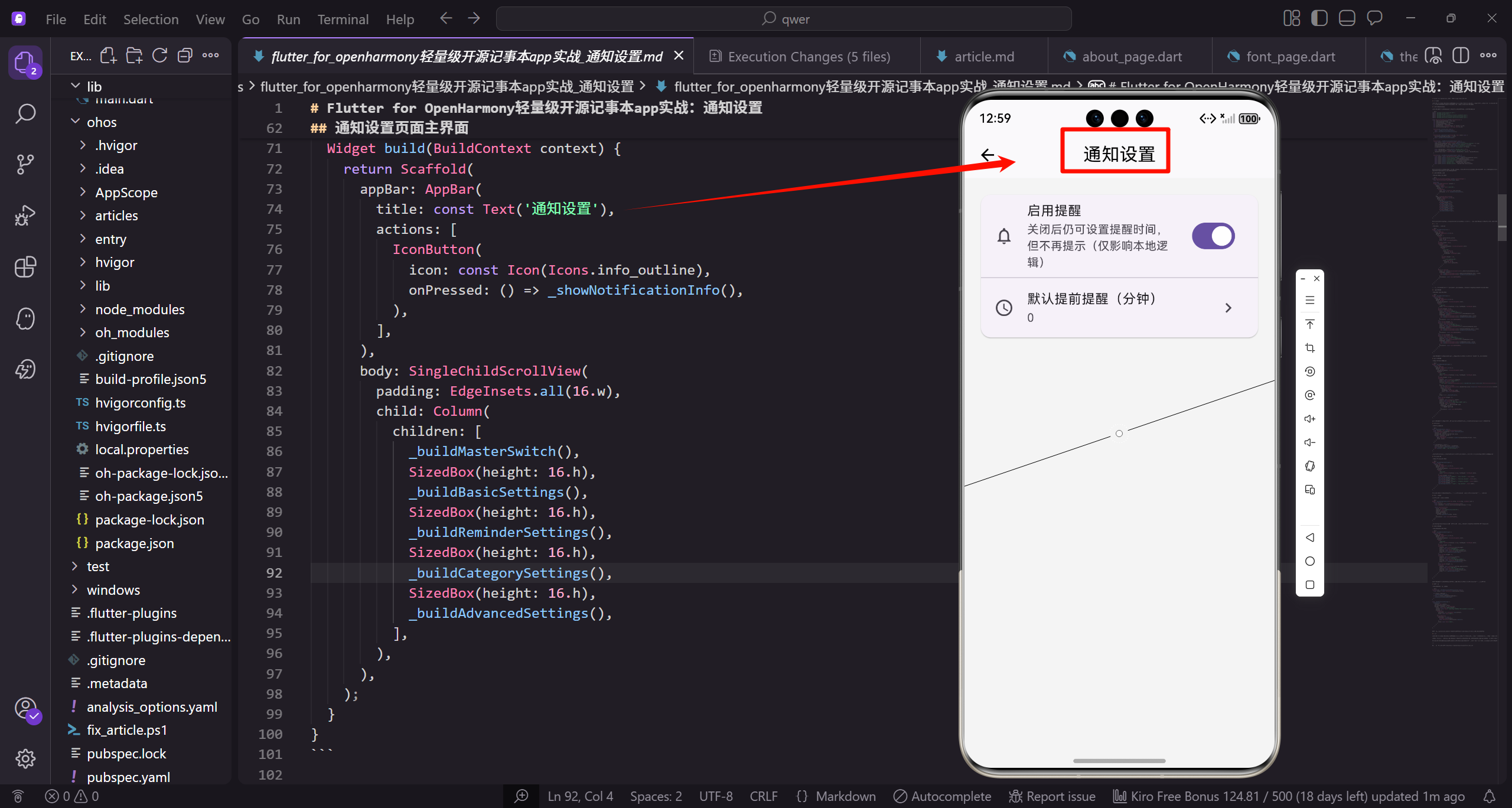Raise emulator volume with speaker plus icon
Screen dimensions: 1512x808
click(1310, 419)
